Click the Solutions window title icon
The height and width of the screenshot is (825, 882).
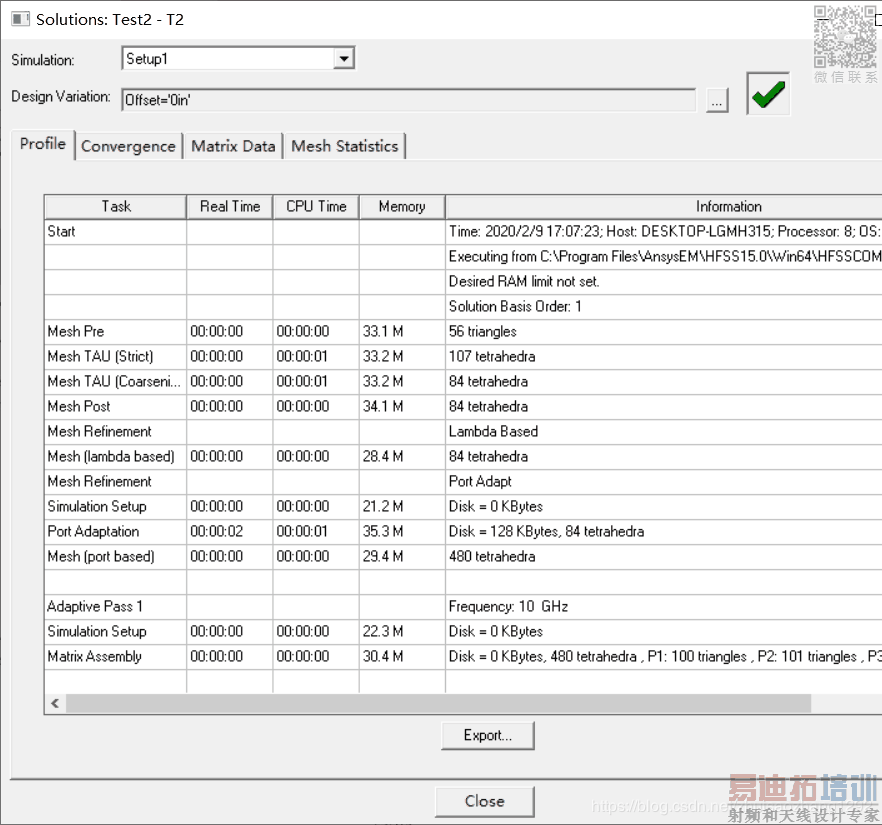click(20, 19)
